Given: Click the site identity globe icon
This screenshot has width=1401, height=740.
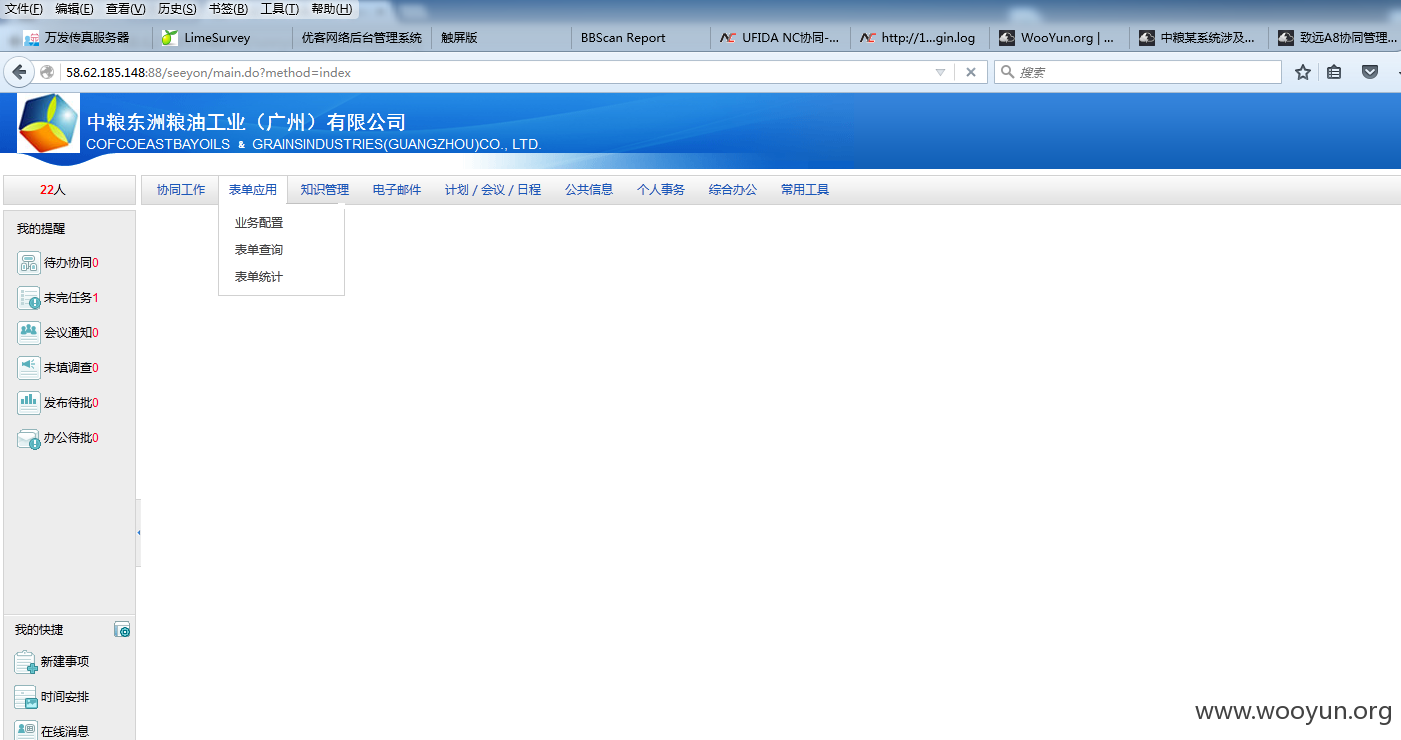Looking at the screenshot, I should click(47, 72).
